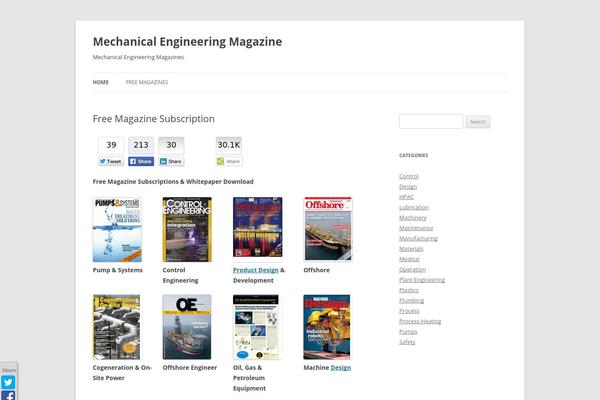The width and height of the screenshot is (600, 400).
Task: Open the Cogeneration & On-Site Power cover
Action: coord(116,327)
